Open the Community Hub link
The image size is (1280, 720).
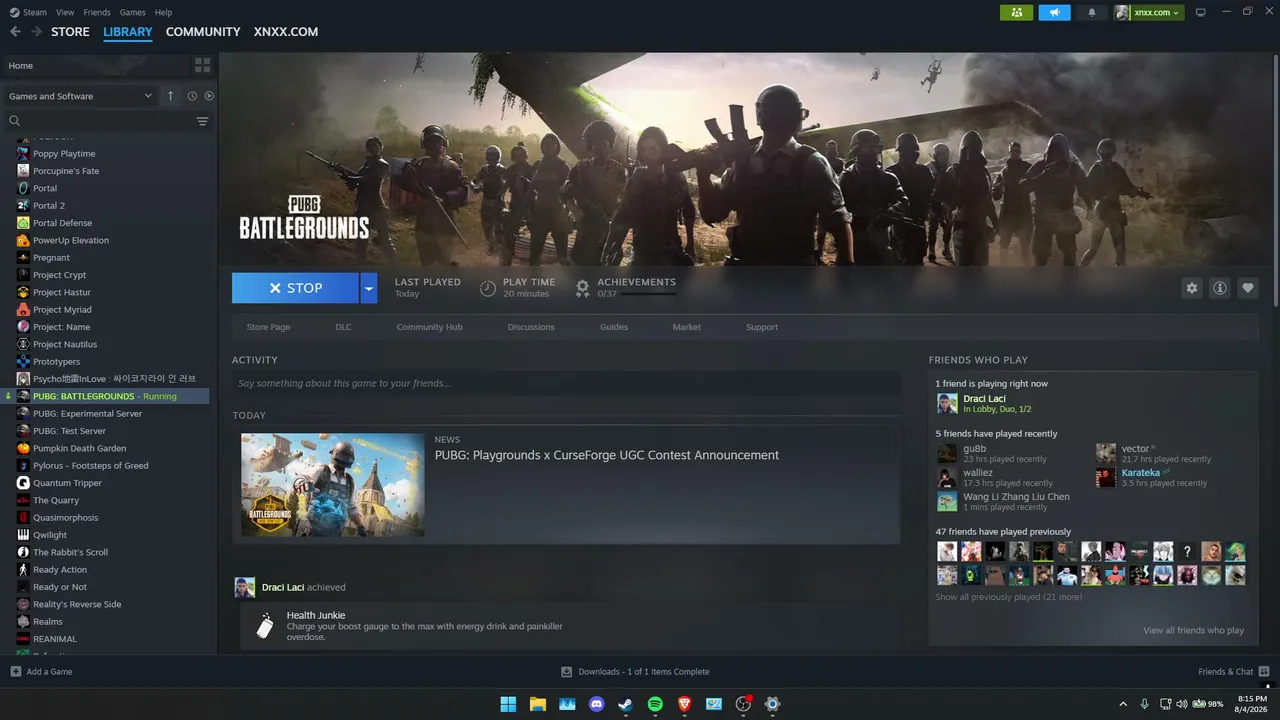(x=429, y=327)
